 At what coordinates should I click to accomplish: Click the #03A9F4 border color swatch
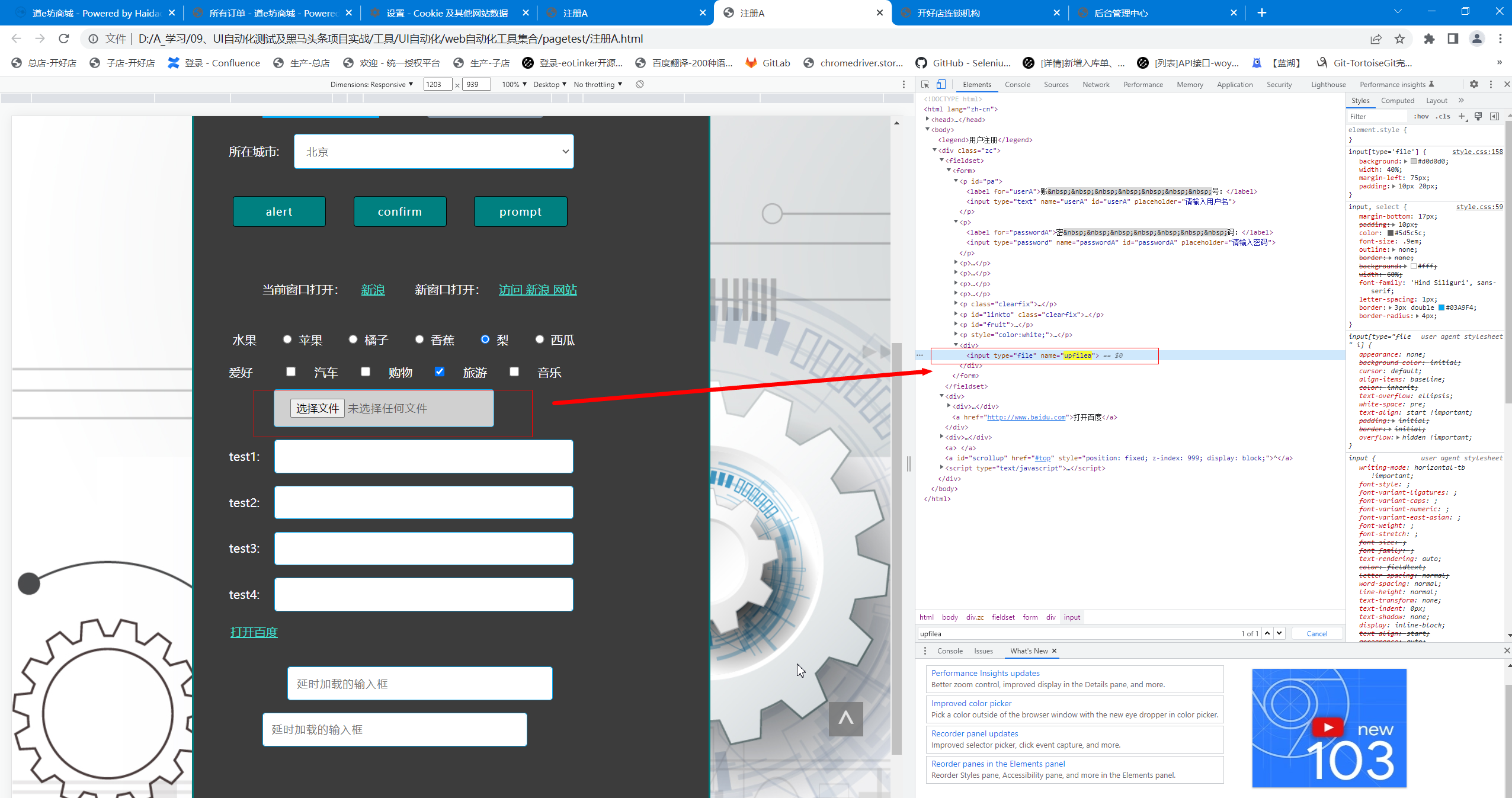pos(1441,307)
